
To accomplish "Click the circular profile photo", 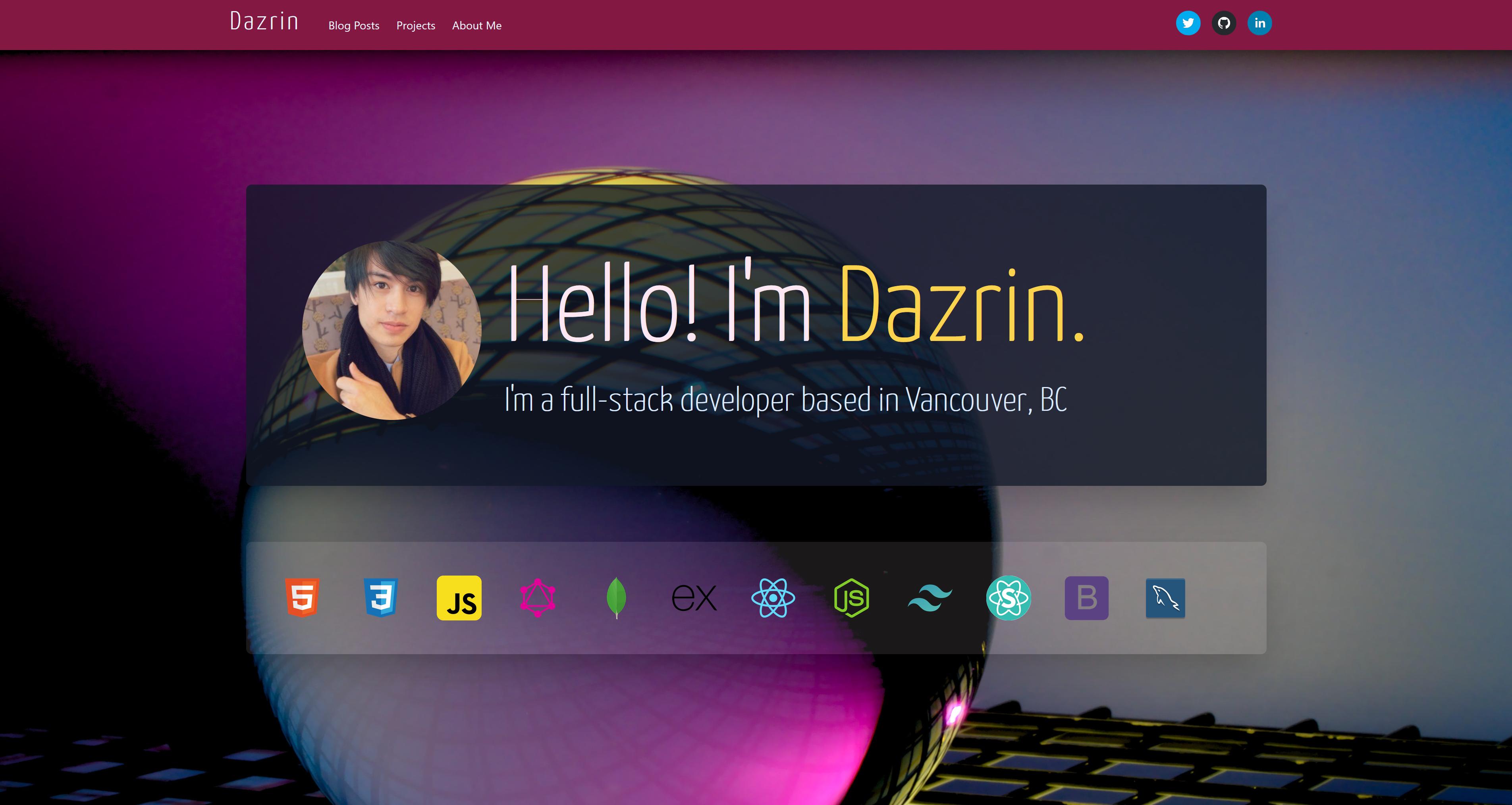I will [x=391, y=330].
